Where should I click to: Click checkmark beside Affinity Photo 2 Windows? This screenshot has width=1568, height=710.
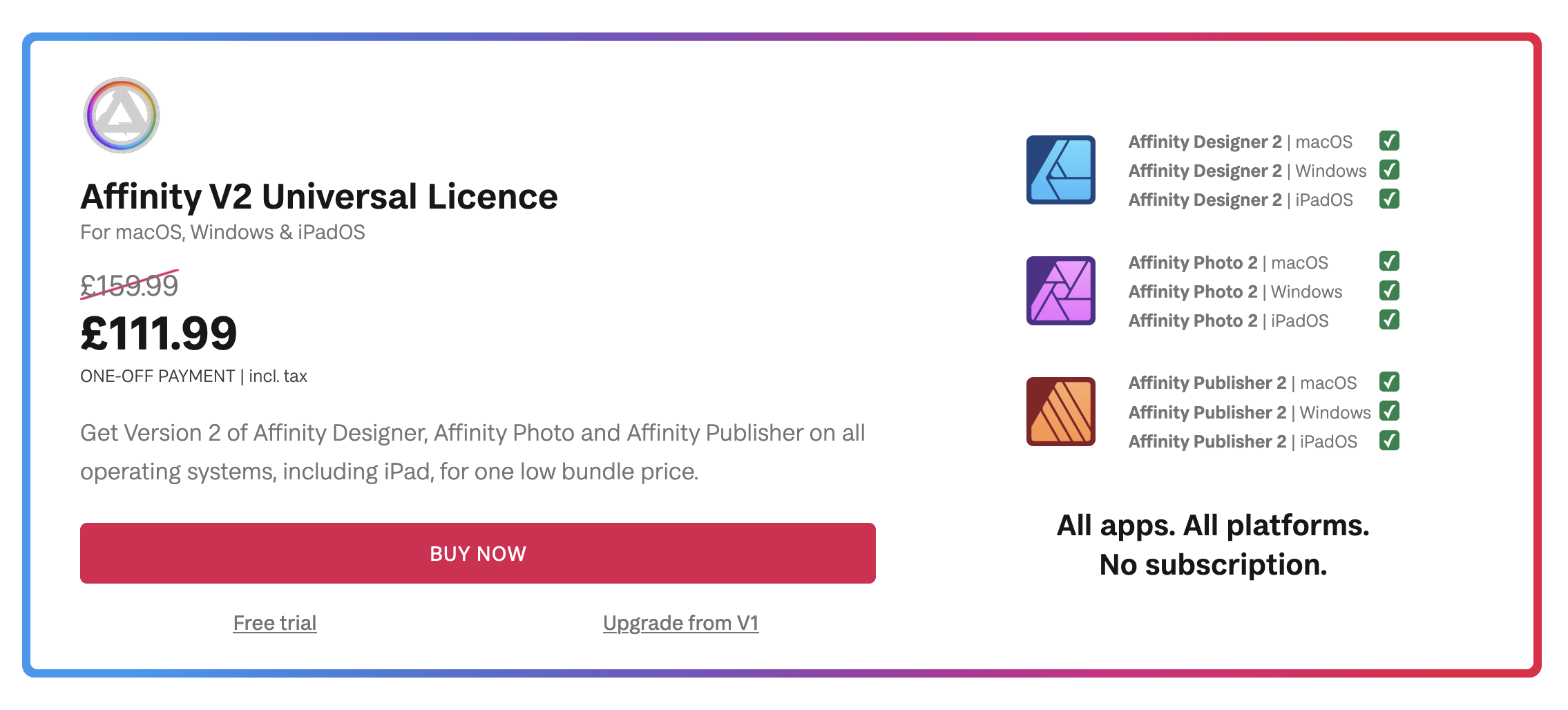1389,291
